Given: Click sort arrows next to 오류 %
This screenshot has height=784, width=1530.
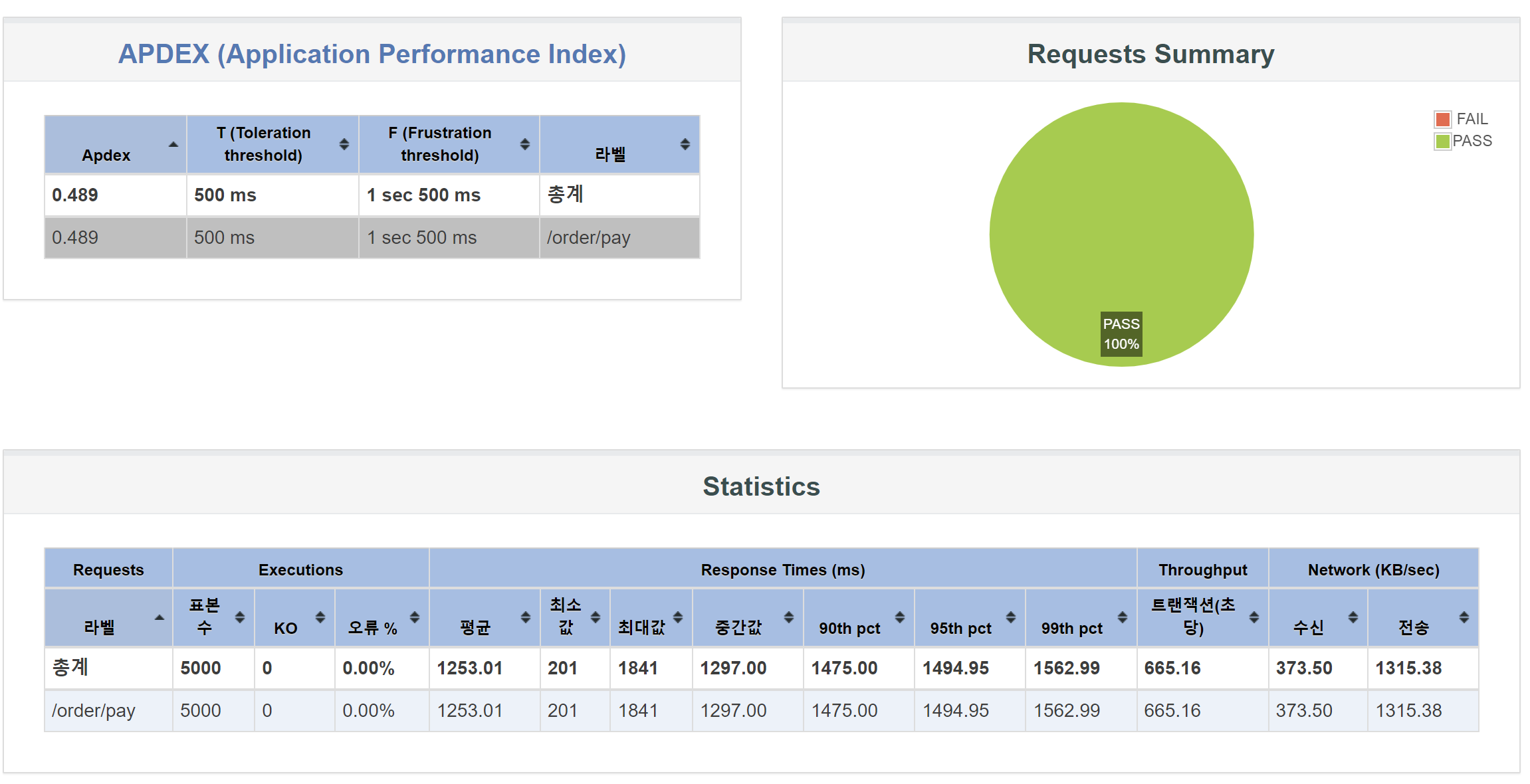Looking at the screenshot, I should tap(414, 617).
